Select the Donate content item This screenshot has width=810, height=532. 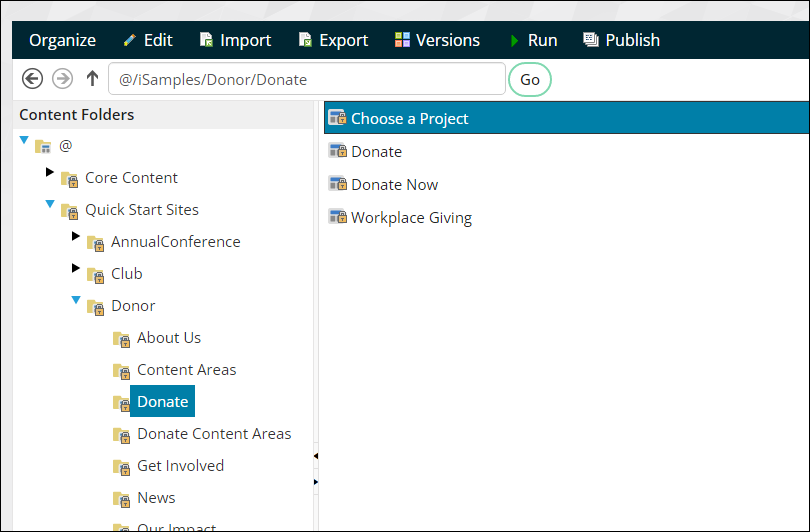(x=377, y=151)
